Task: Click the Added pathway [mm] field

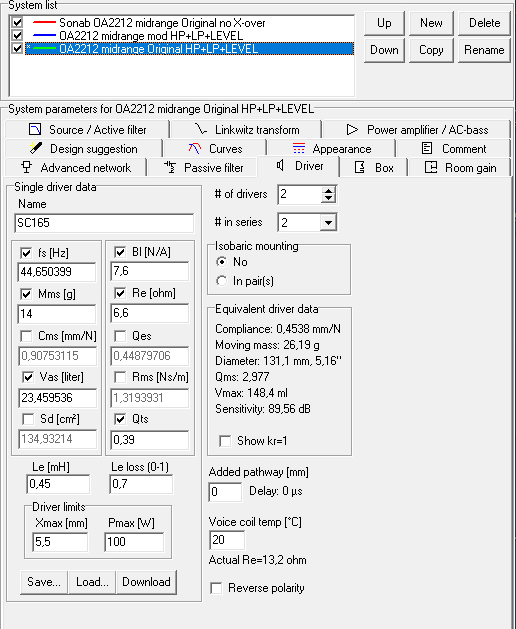Action: 225,492
